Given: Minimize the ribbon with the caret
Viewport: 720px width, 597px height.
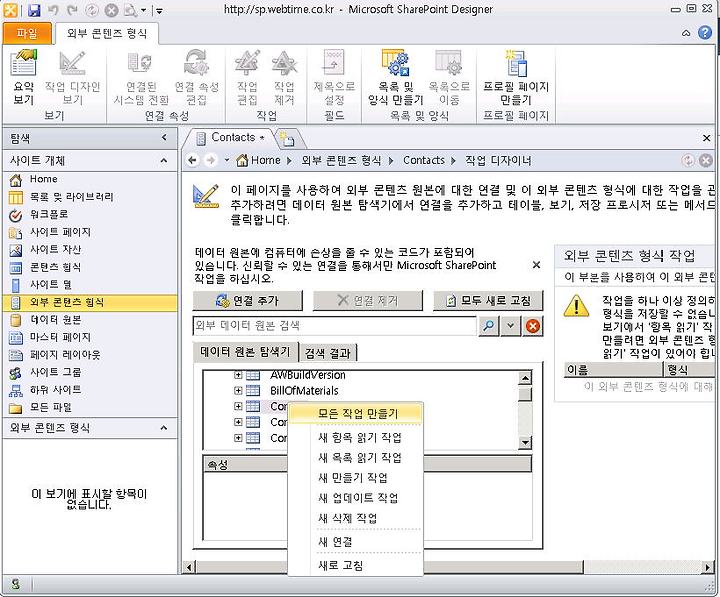Looking at the screenshot, I should (x=686, y=33).
